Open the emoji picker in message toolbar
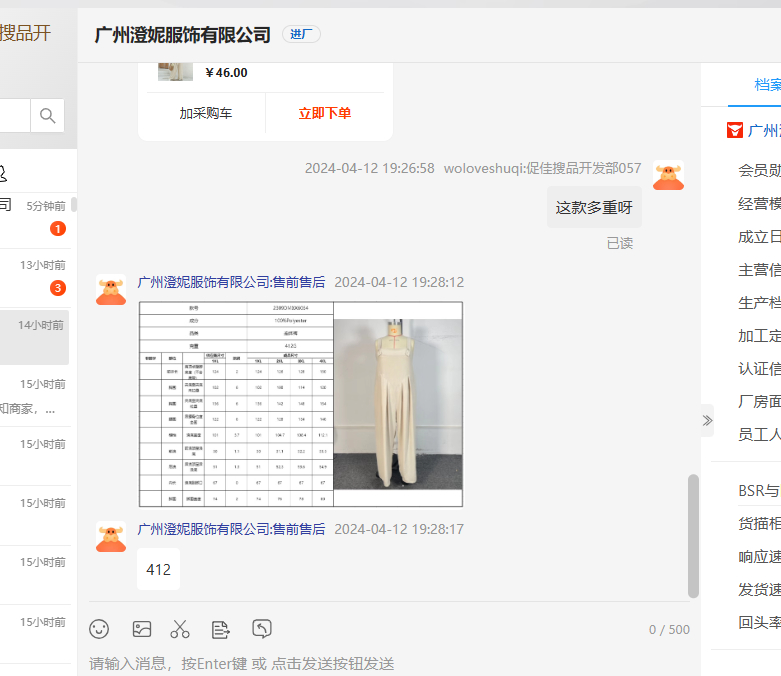Viewport: 781px width, 676px height. (99, 629)
